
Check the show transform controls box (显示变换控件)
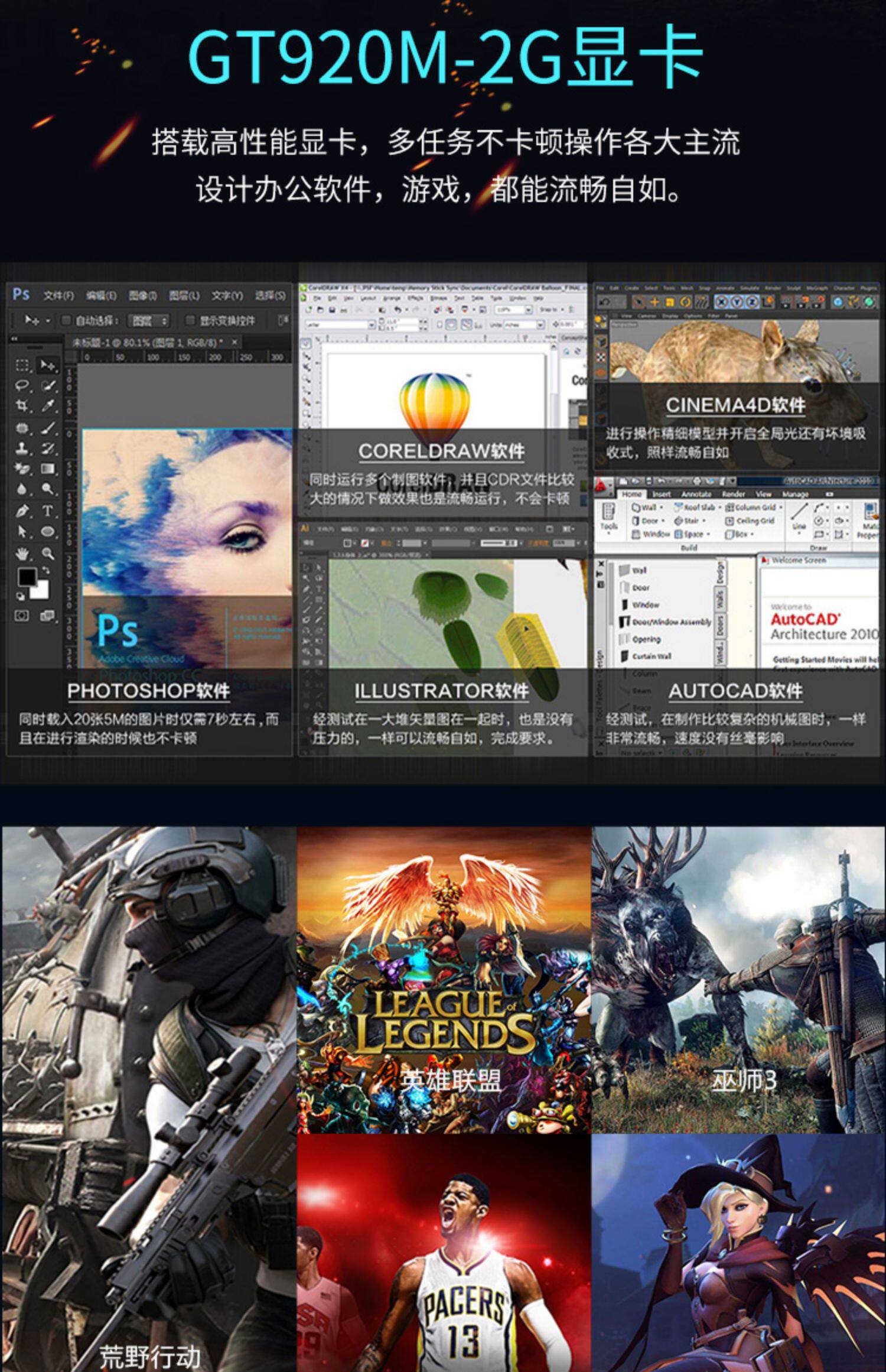[x=190, y=320]
